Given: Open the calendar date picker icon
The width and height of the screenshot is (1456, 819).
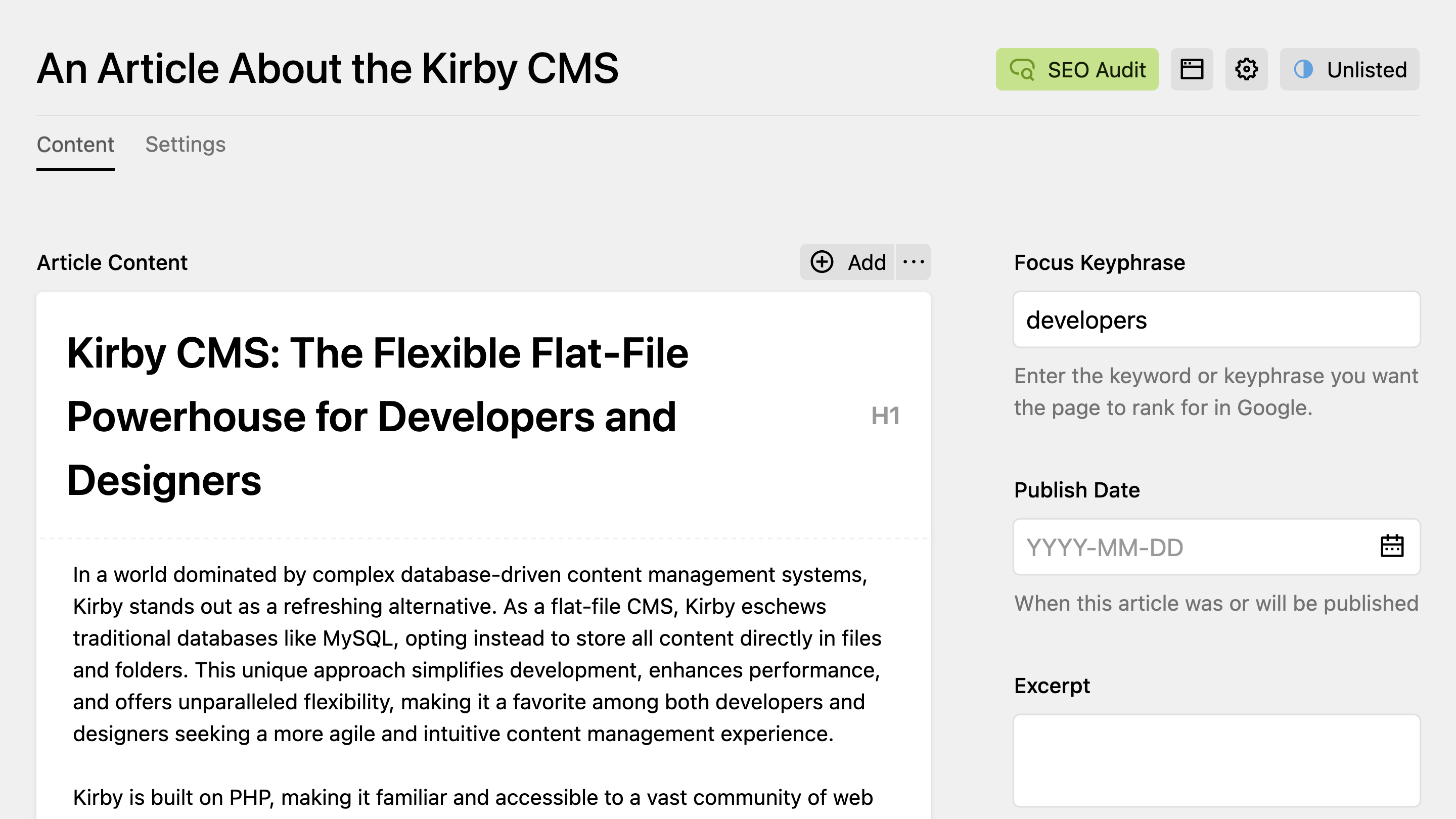Looking at the screenshot, I should pyautogui.click(x=1392, y=547).
